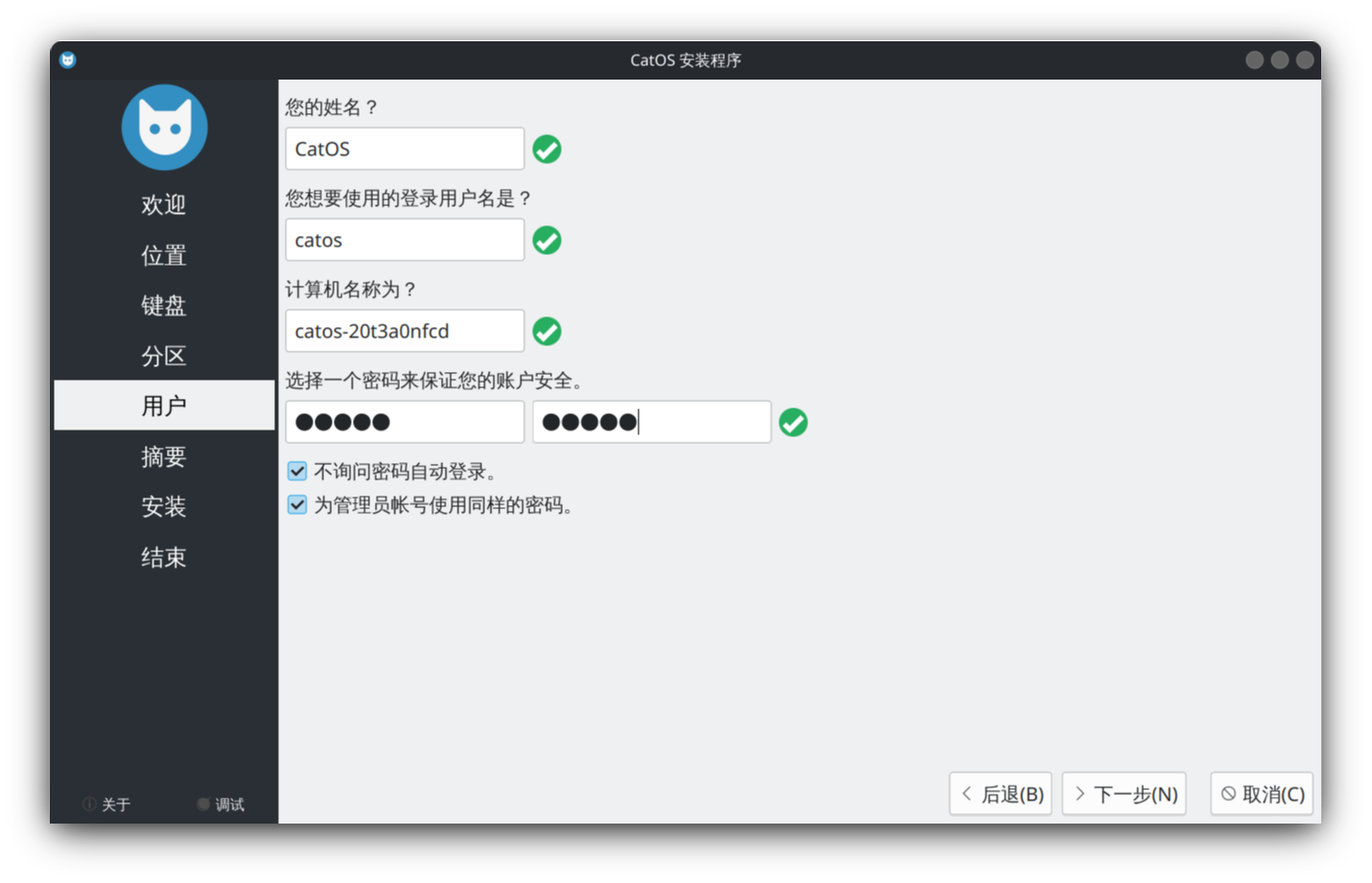
Task: Click the small cat icon in title bar
Action: click(x=67, y=60)
